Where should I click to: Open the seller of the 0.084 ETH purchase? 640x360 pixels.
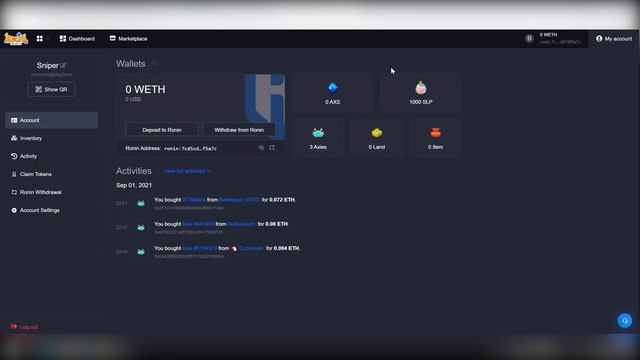(251, 248)
